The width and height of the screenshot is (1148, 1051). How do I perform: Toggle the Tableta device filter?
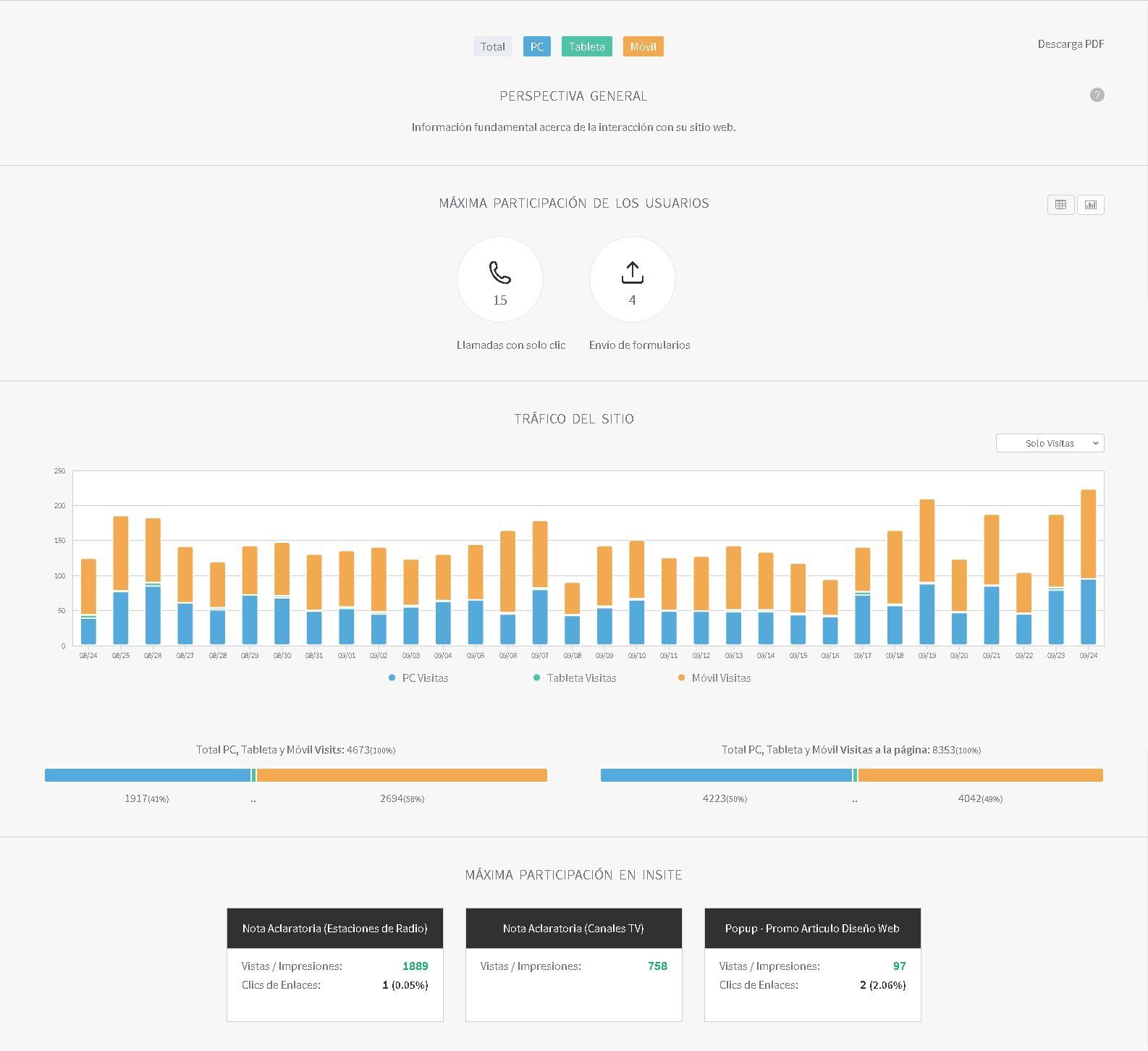tap(587, 46)
